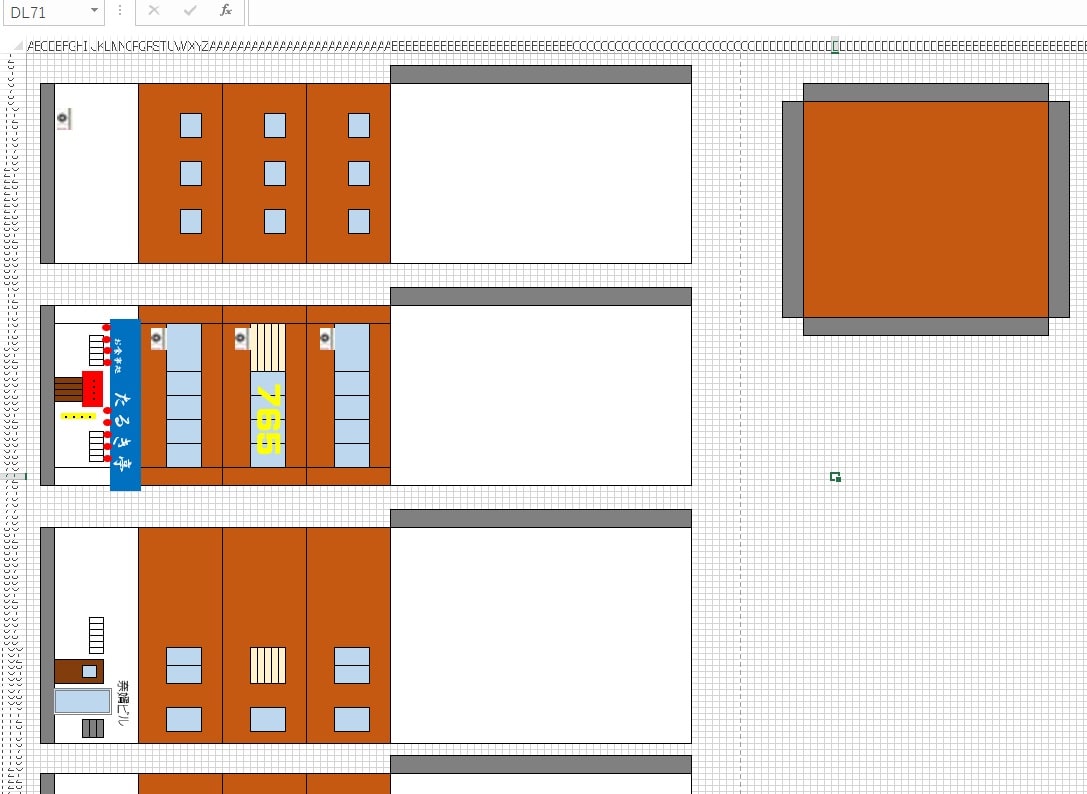Select the red box shape left of blue sign

pos(93,388)
